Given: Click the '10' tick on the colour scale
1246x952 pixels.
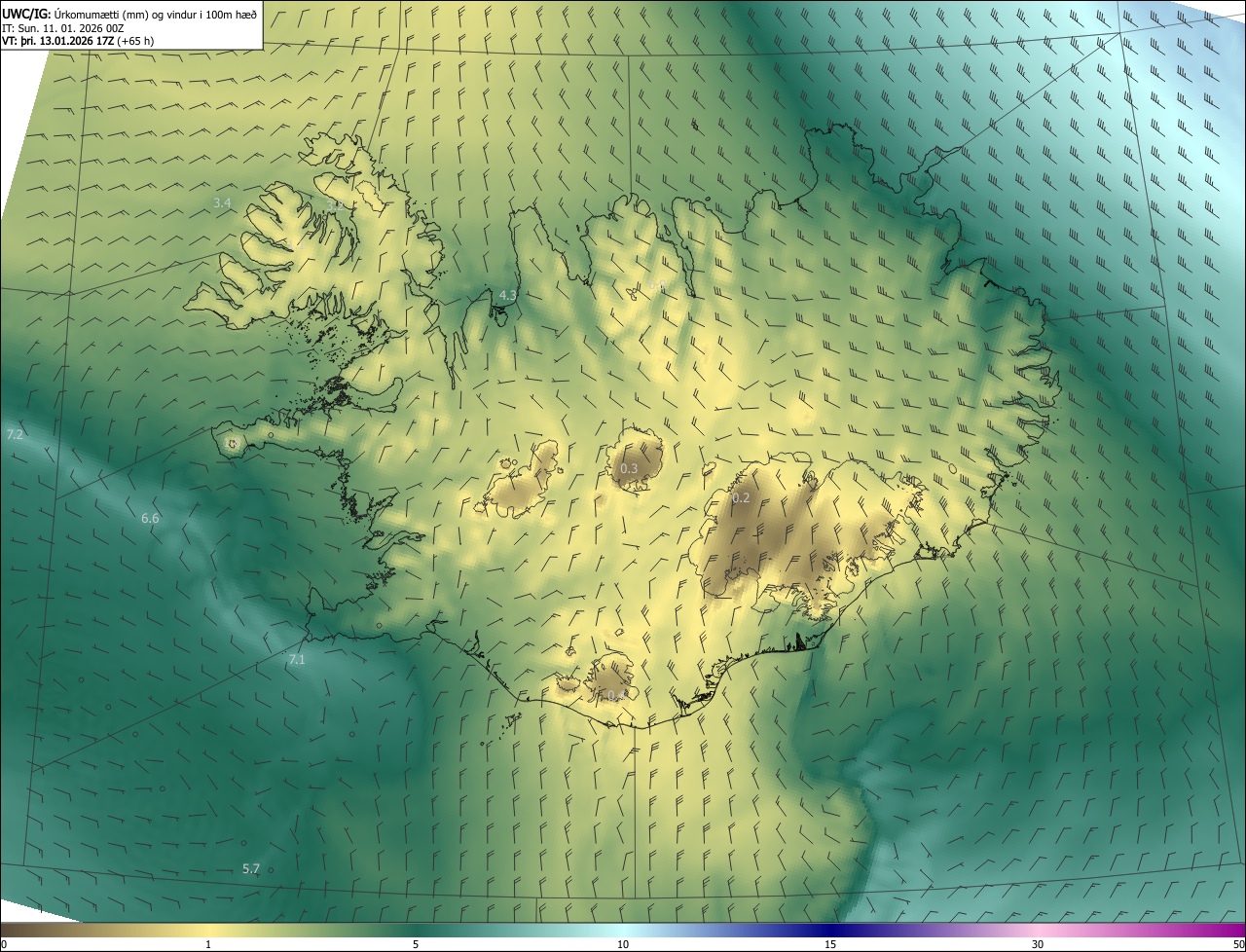Looking at the screenshot, I should pyautogui.click(x=623, y=945).
